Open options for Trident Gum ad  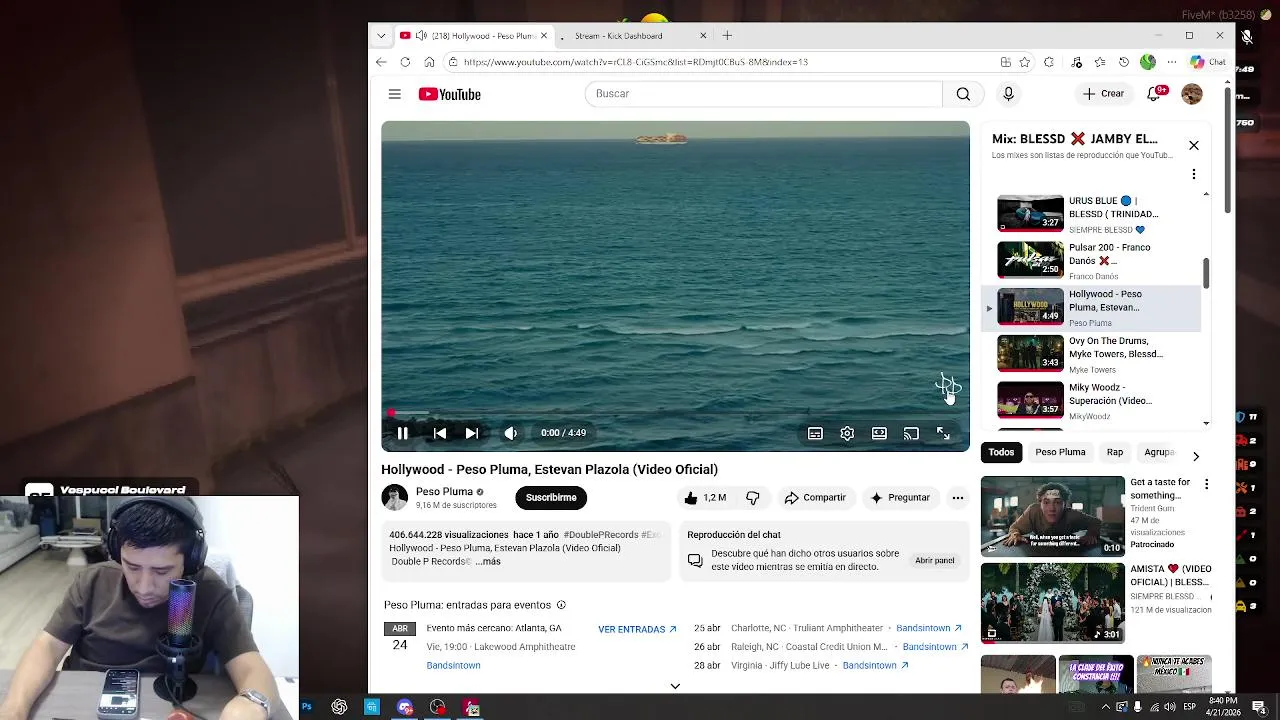click(x=1206, y=484)
